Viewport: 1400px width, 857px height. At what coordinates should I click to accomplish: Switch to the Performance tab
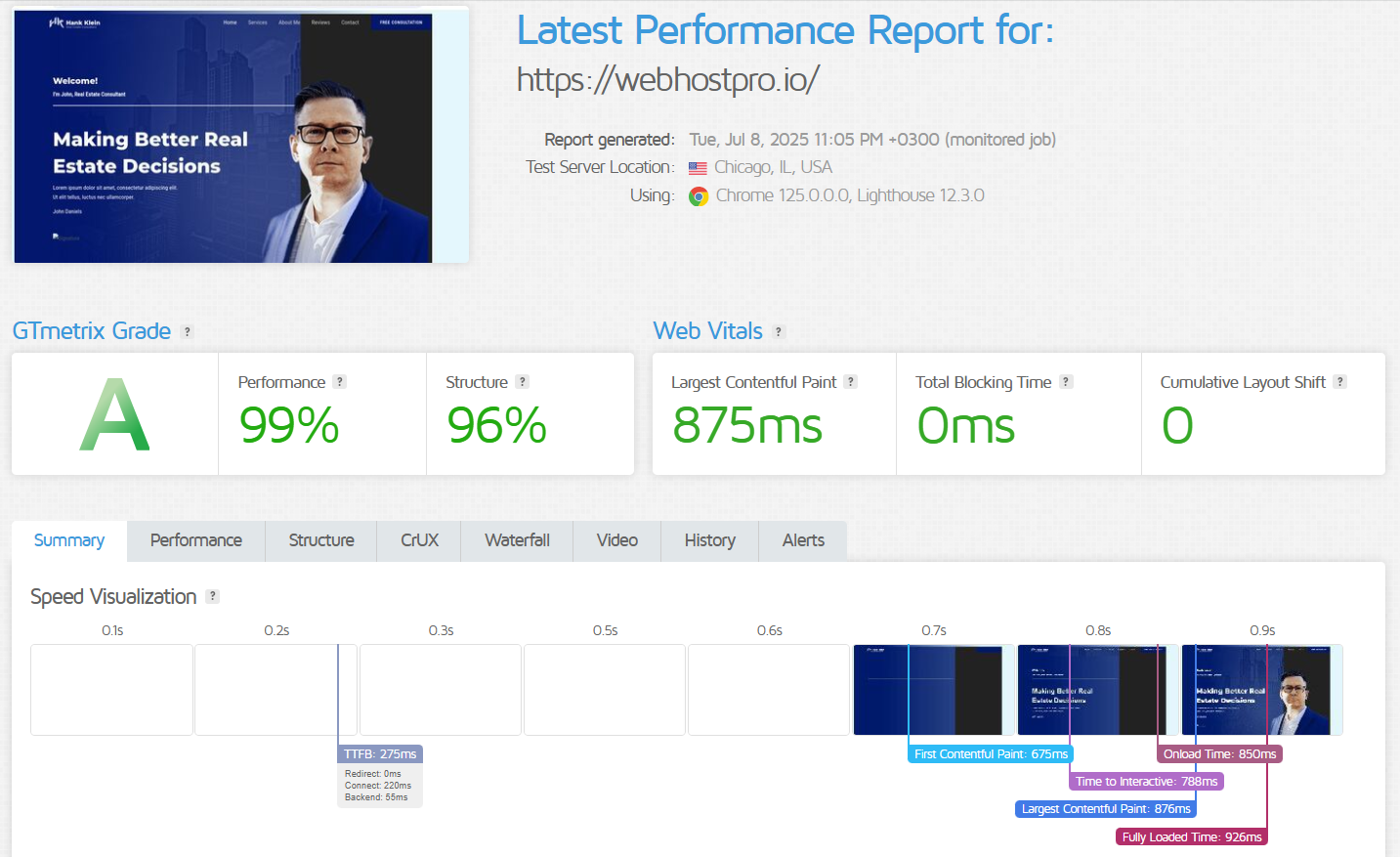click(x=195, y=540)
